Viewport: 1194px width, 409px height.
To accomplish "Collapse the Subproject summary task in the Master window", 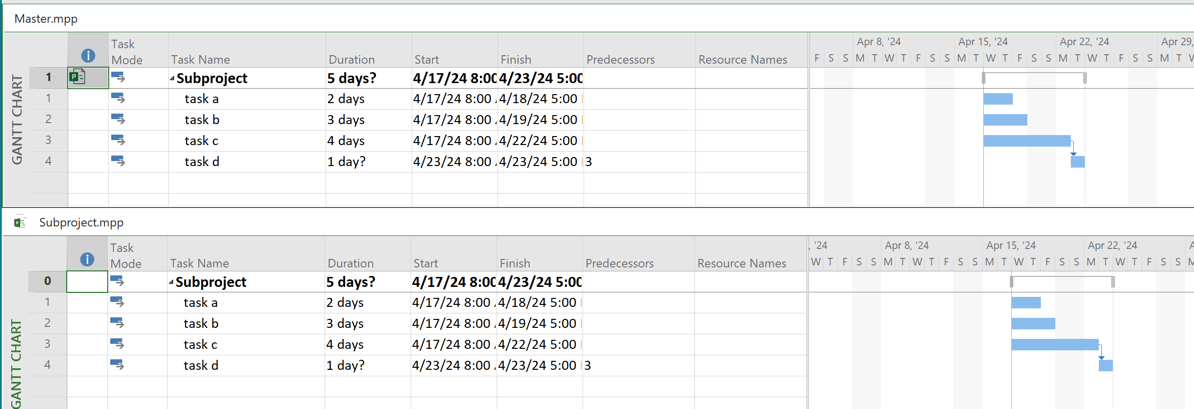I will [x=172, y=78].
